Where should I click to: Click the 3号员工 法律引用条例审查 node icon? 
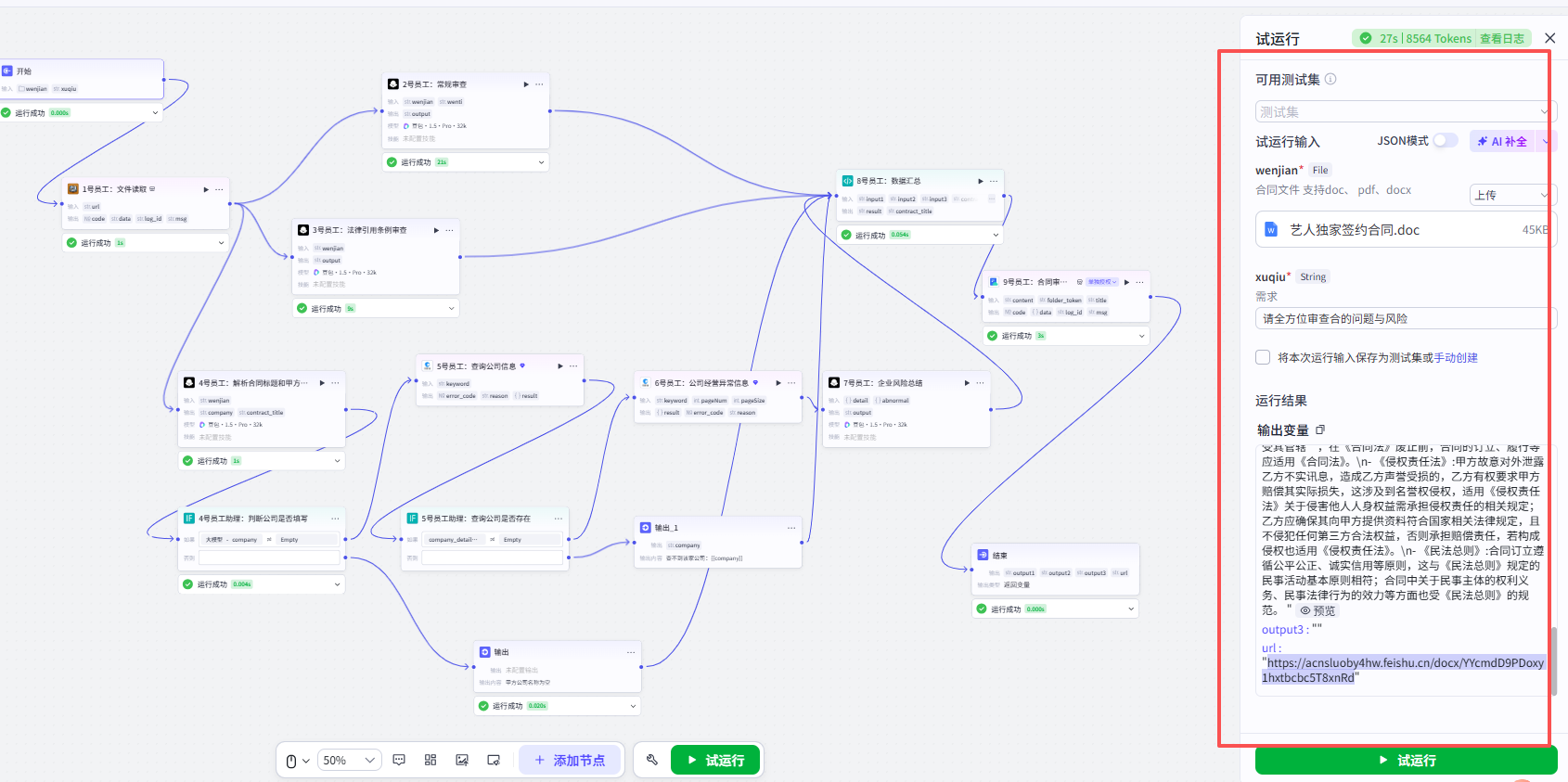[x=303, y=230]
